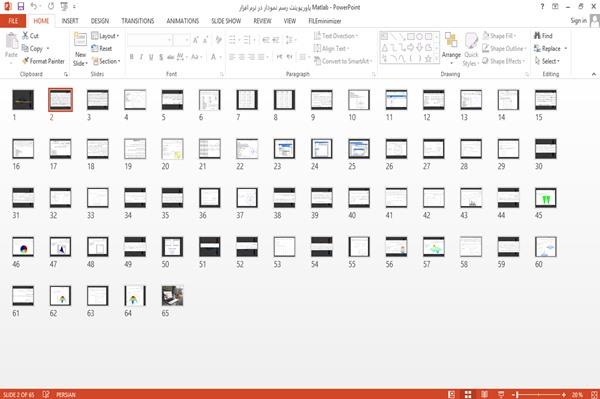600x399 pixels.
Task: Click the zoom in plus button
Action: [x=564, y=394]
